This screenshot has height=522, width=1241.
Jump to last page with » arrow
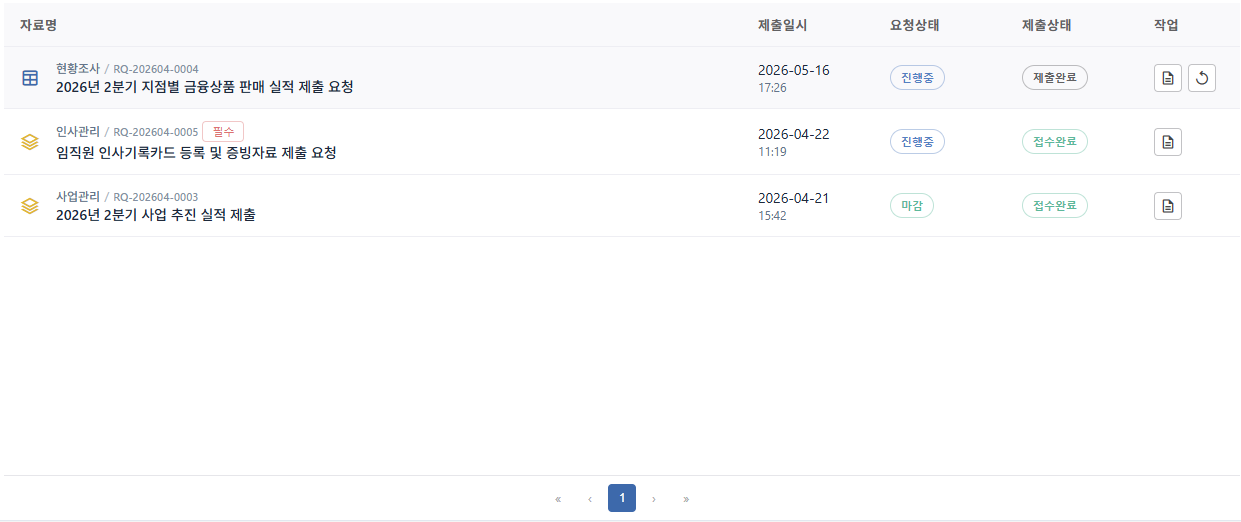click(x=686, y=498)
